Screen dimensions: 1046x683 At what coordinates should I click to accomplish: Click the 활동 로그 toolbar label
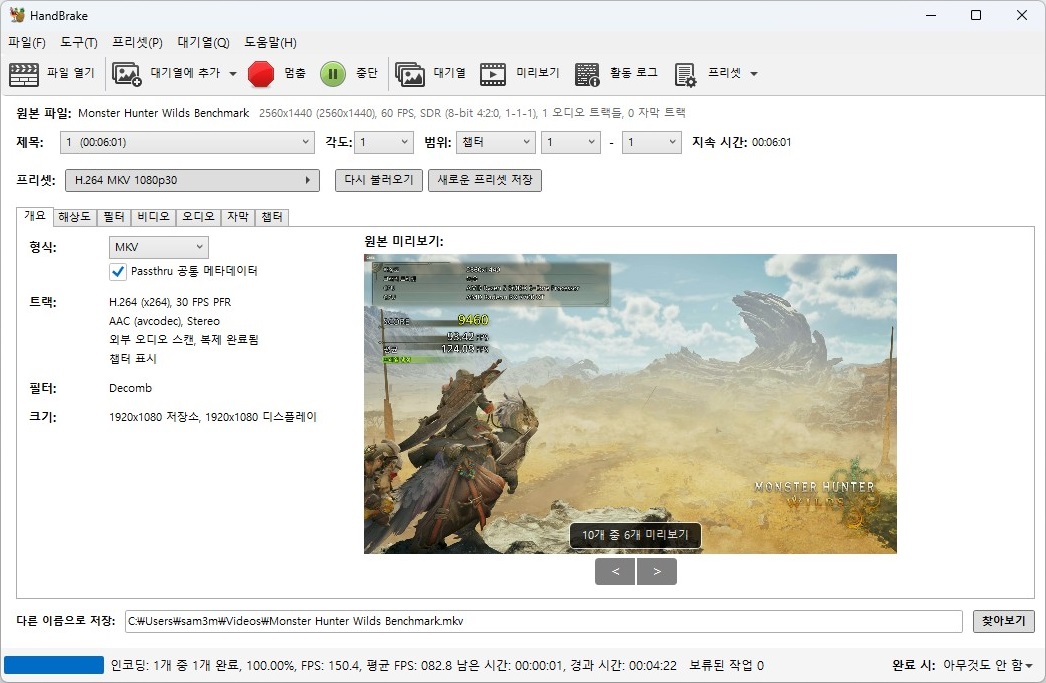pos(633,73)
